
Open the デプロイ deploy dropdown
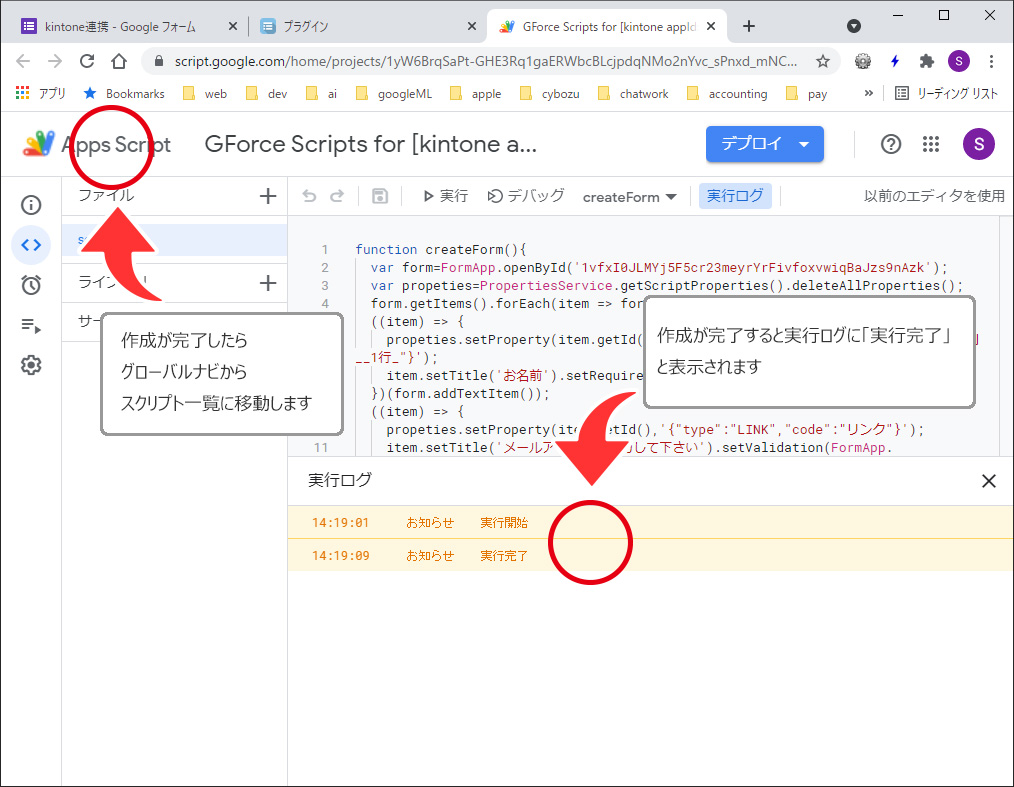[764, 144]
